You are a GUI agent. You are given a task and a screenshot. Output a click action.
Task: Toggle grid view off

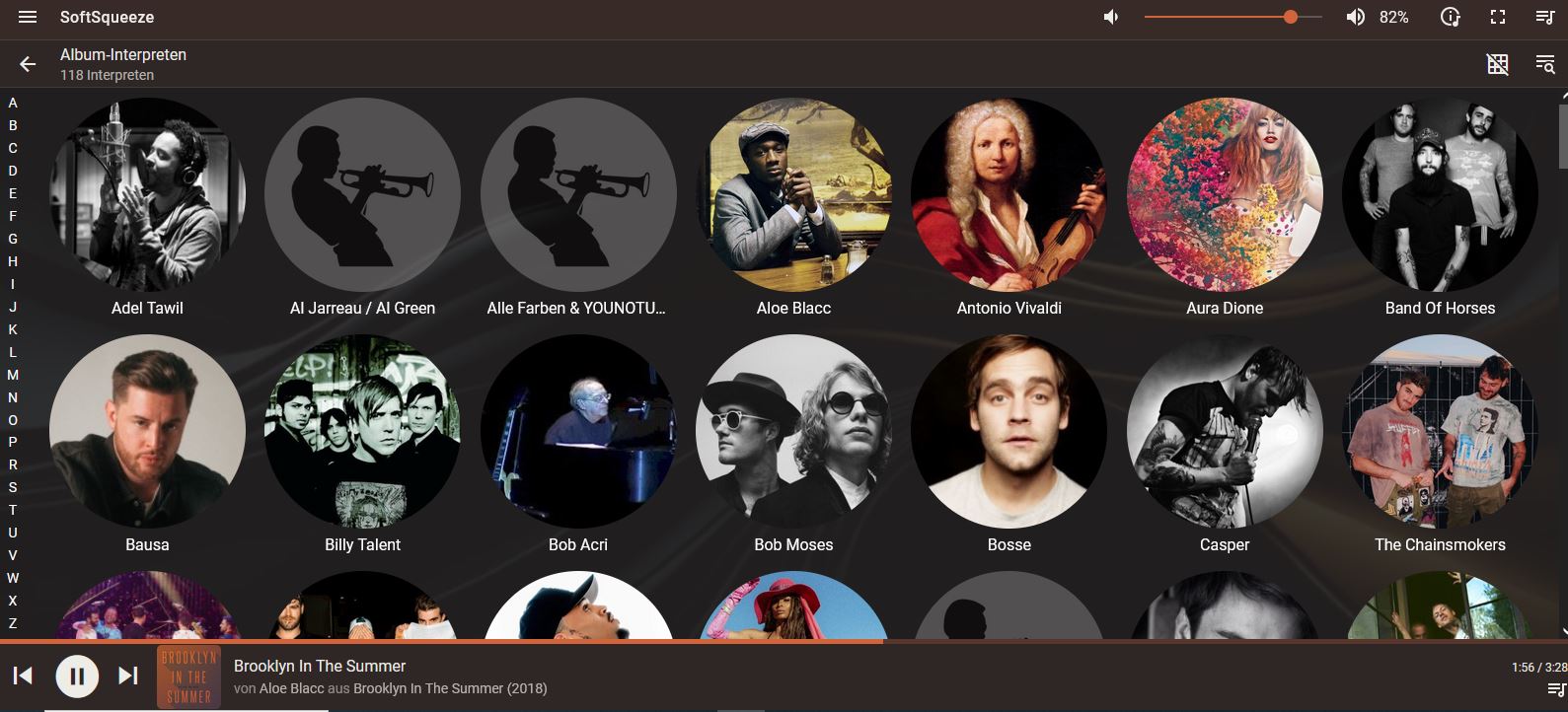click(1498, 64)
